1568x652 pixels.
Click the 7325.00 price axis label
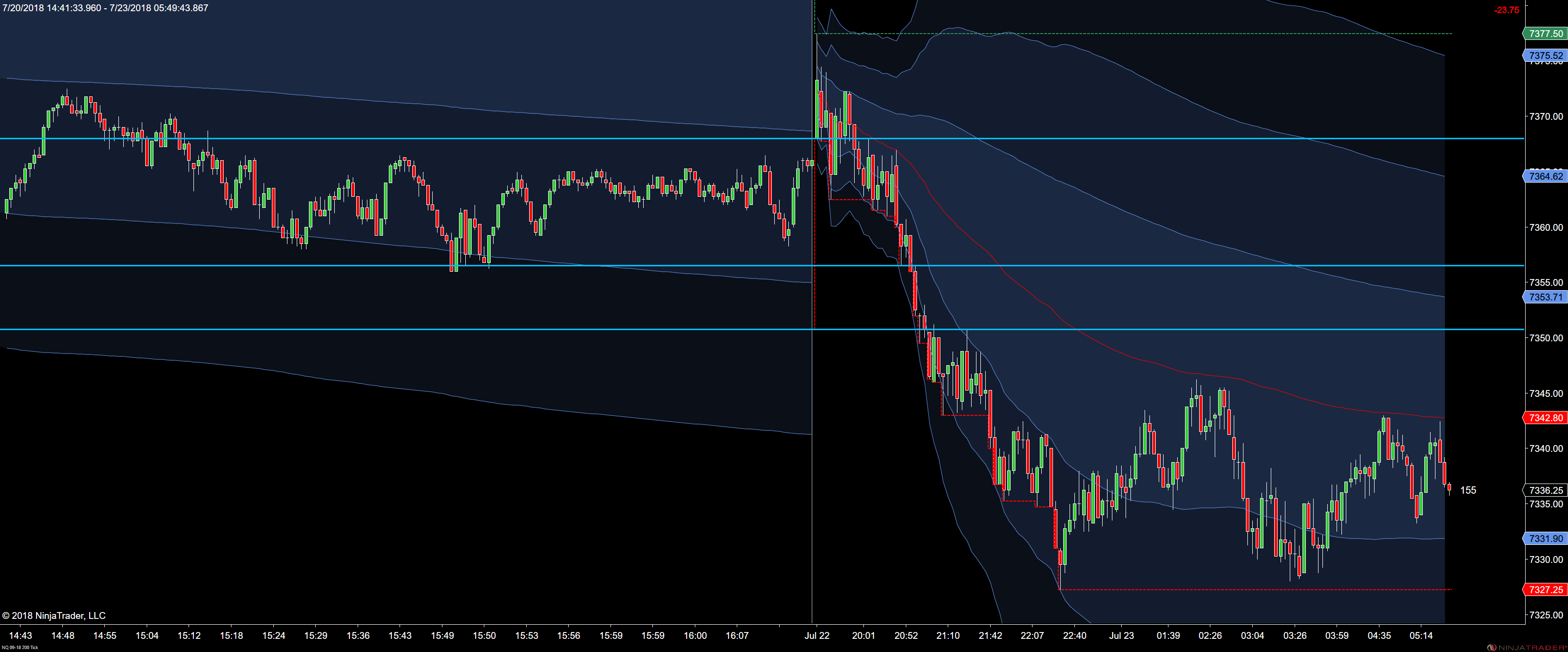click(x=1546, y=615)
